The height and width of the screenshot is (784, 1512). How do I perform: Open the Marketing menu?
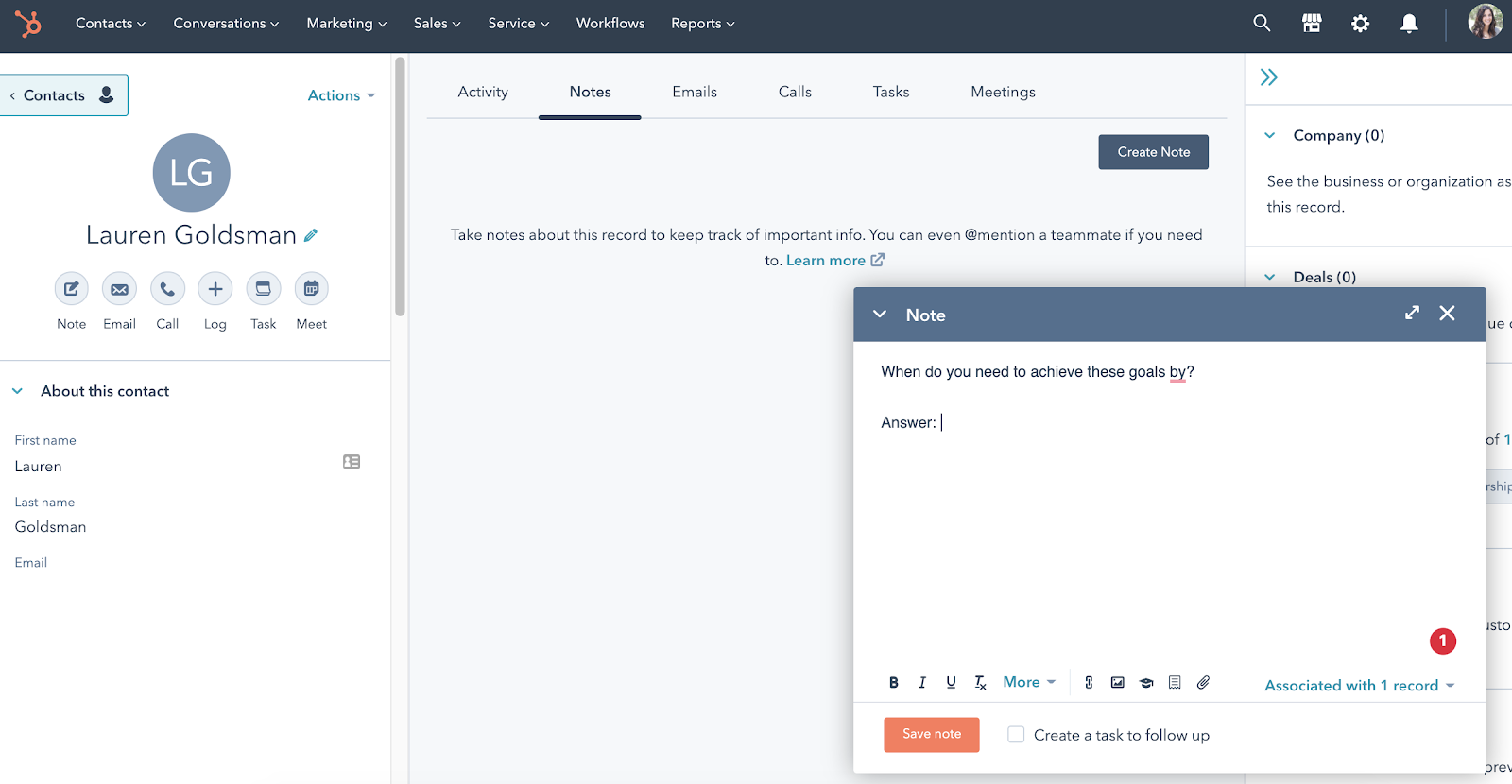pyautogui.click(x=346, y=24)
